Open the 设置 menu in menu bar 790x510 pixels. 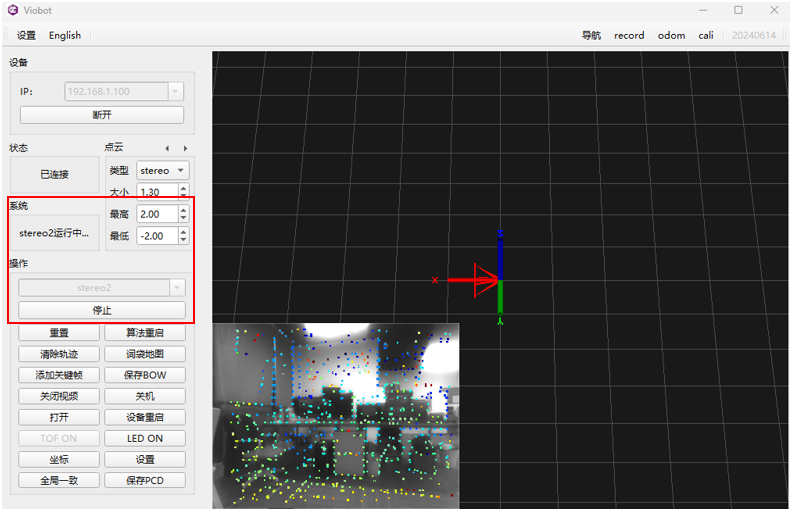pyautogui.click(x=26, y=35)
